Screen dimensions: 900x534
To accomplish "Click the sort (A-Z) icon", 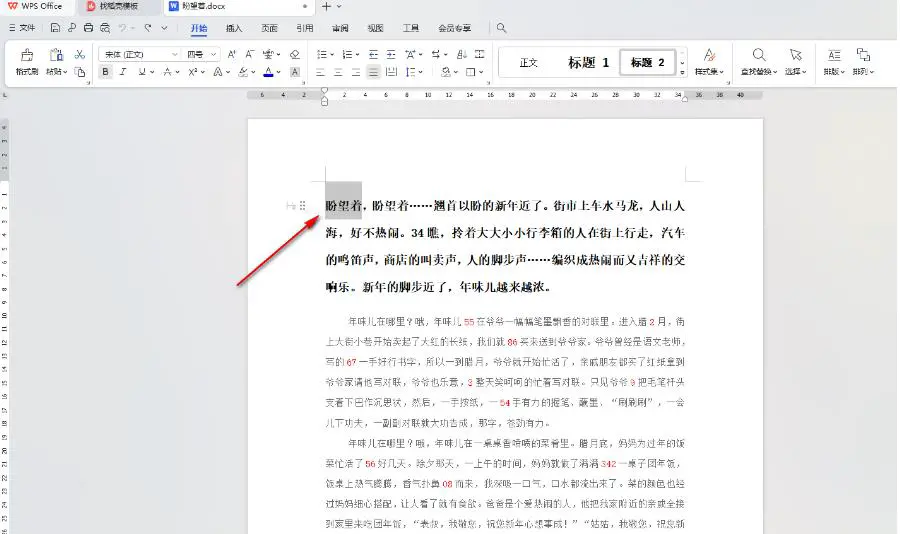I will (x=462, y=55).
